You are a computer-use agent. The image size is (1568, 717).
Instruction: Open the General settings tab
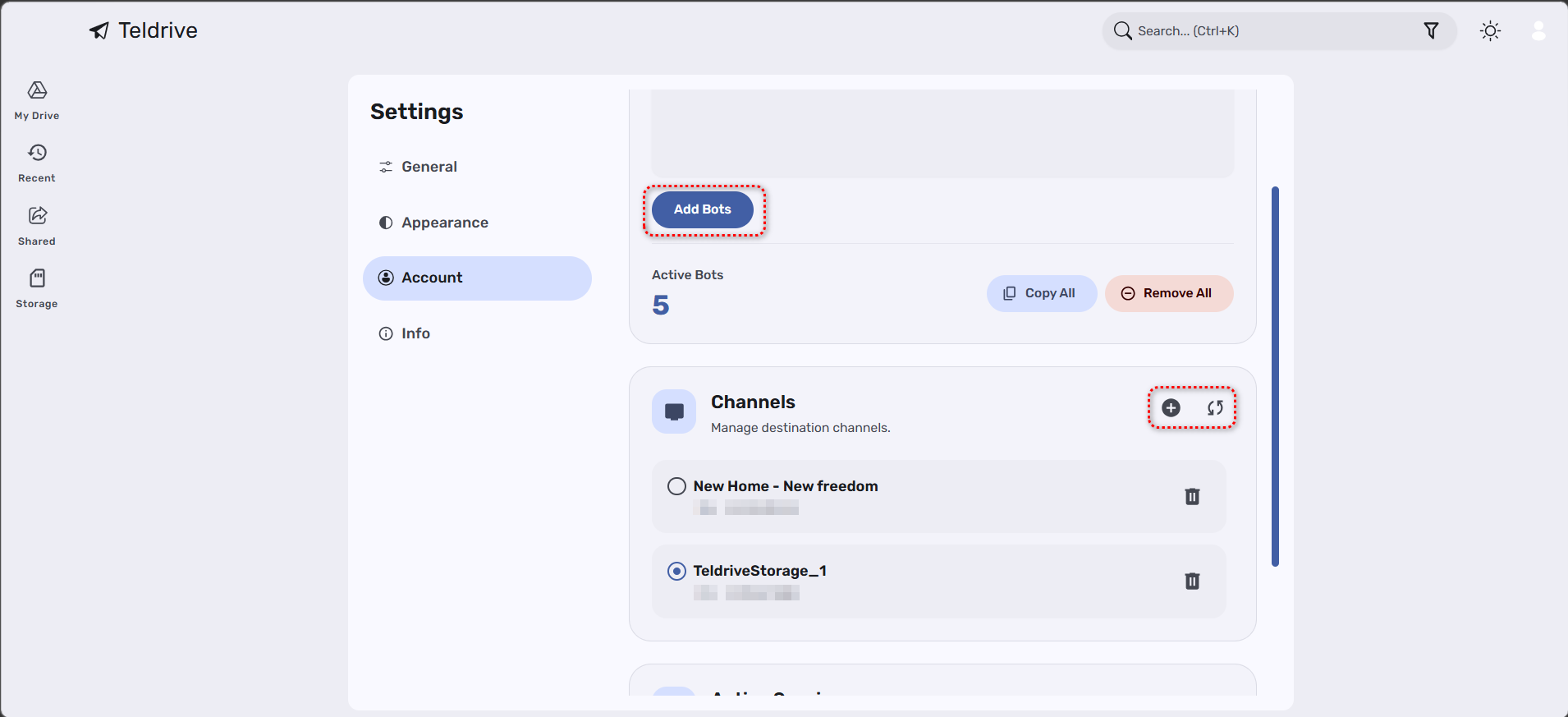tap(477, 167)
